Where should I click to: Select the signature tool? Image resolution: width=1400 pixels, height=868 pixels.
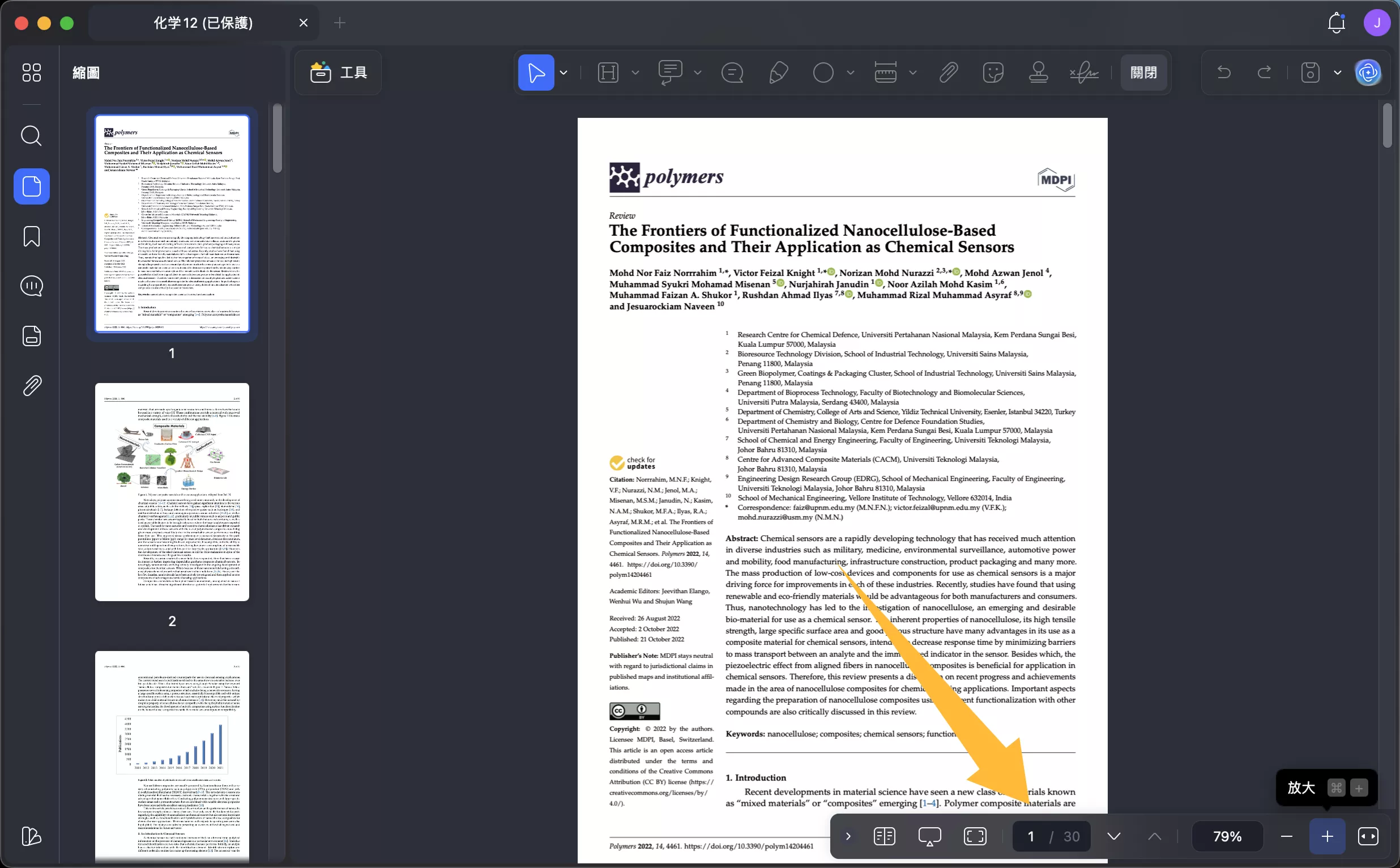tap(1084, 73)
